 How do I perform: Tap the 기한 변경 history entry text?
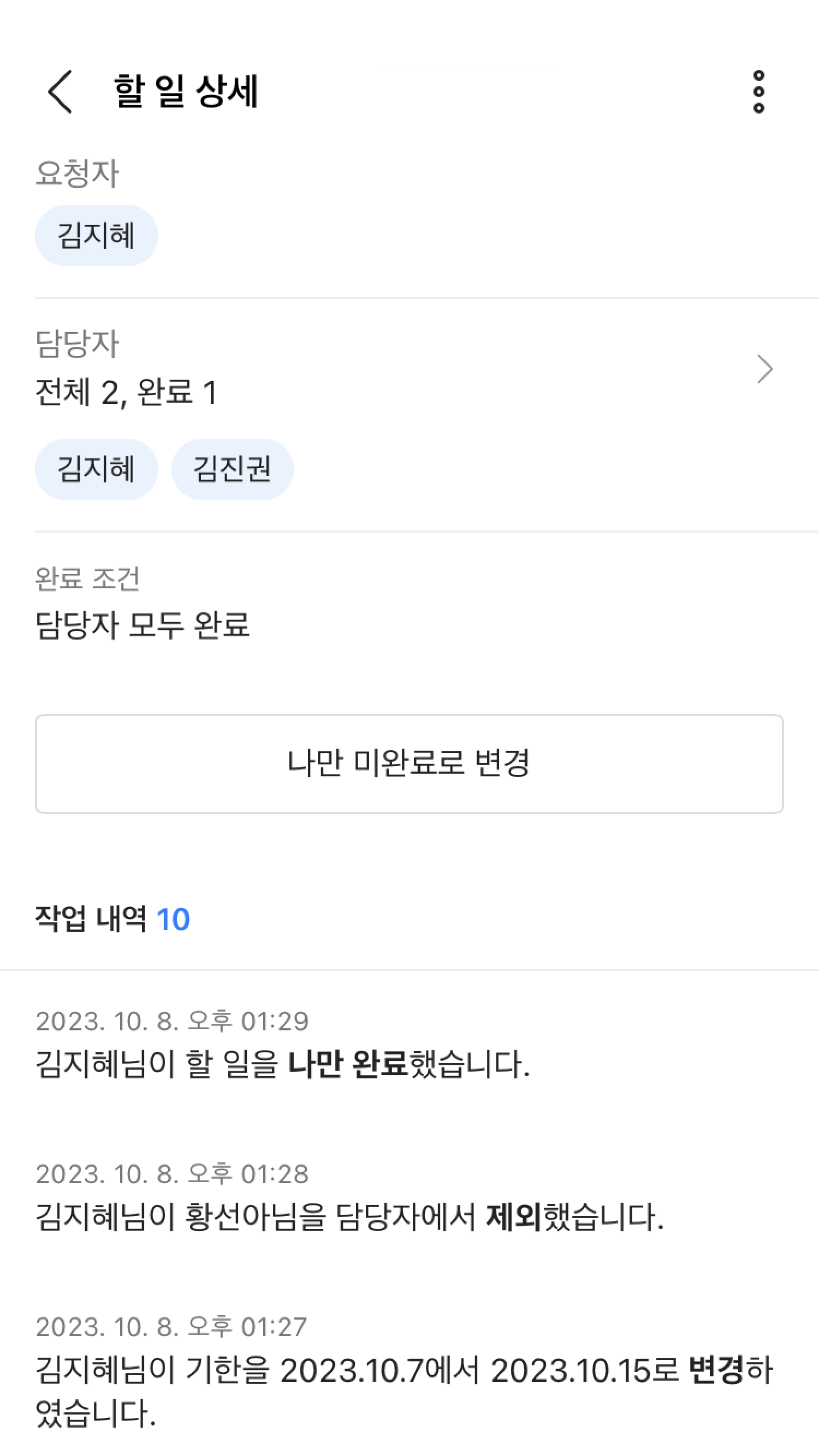tap(403, 1371)
